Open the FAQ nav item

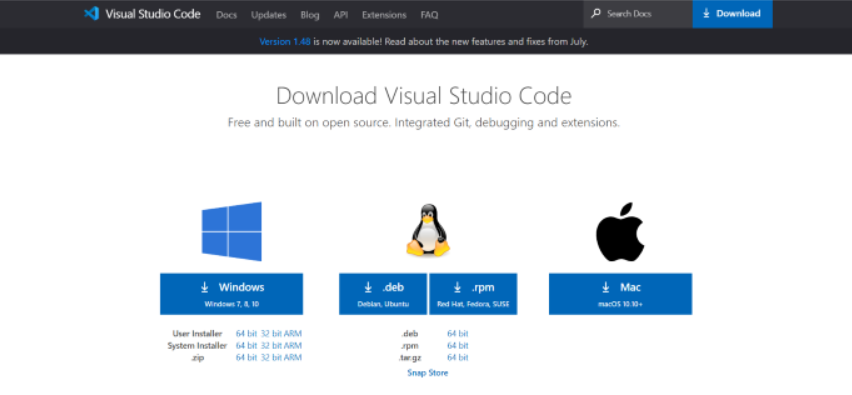tap(429, 15)
